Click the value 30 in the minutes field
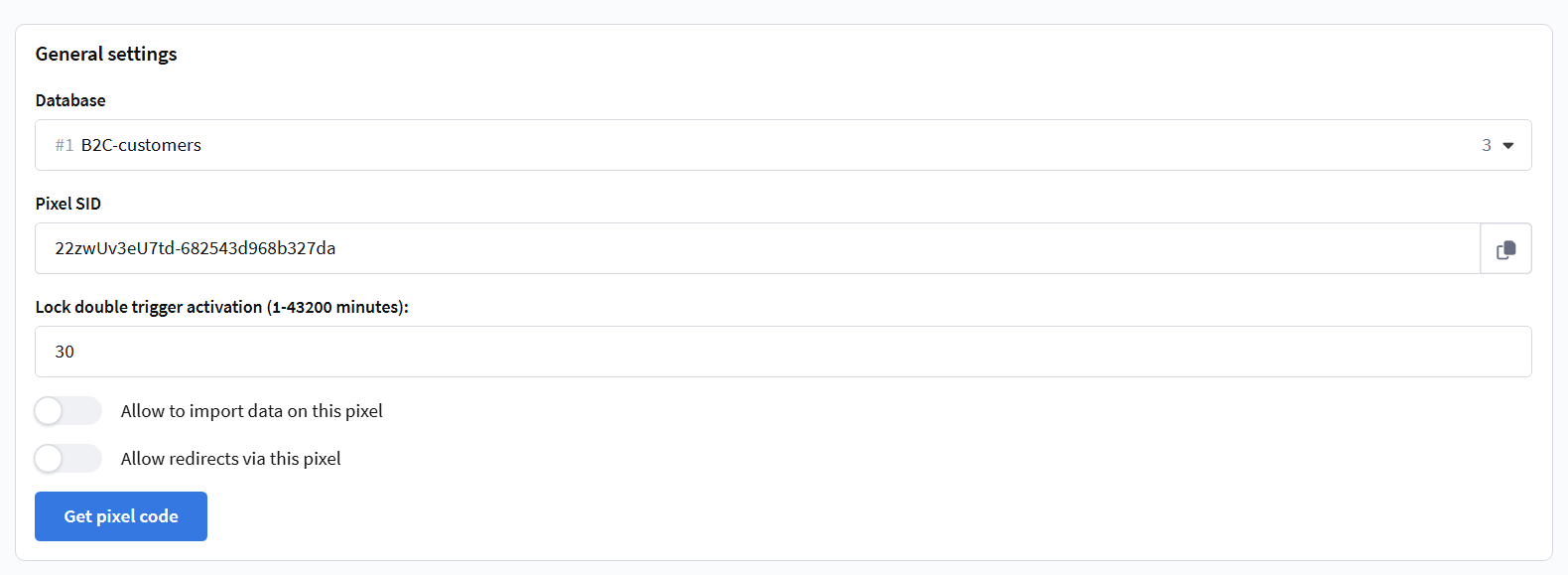The image size is (1568, 575). pos(65,352)
